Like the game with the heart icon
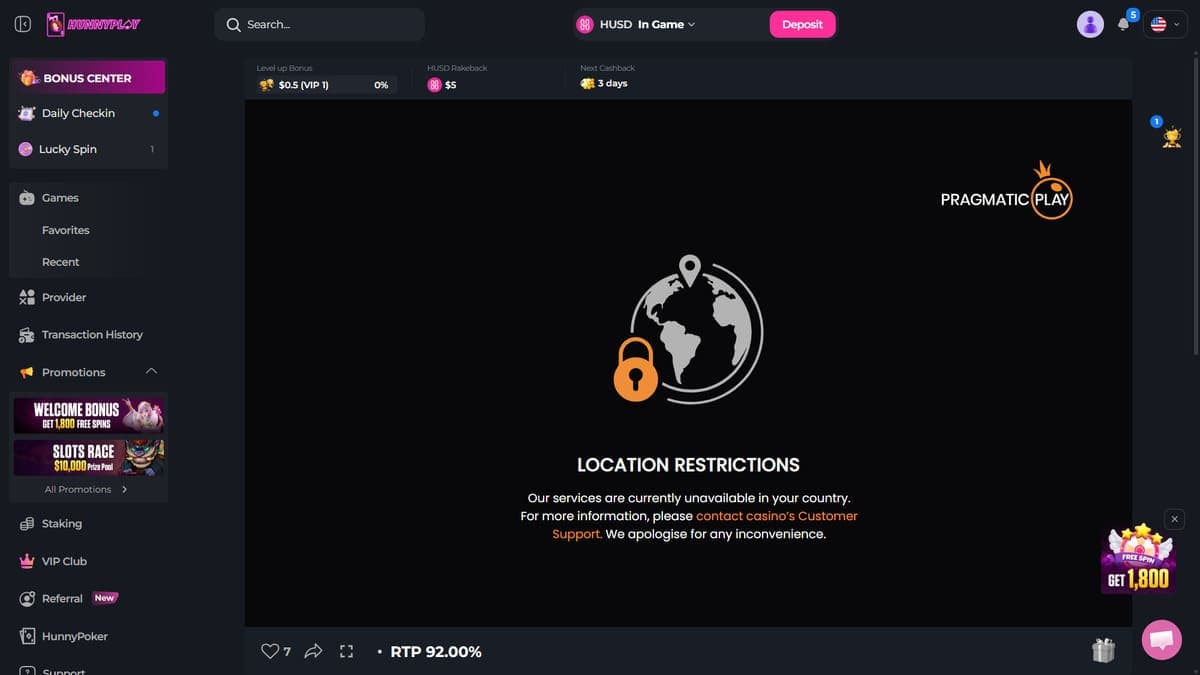The image size is (1200, 675). point(269,651)
